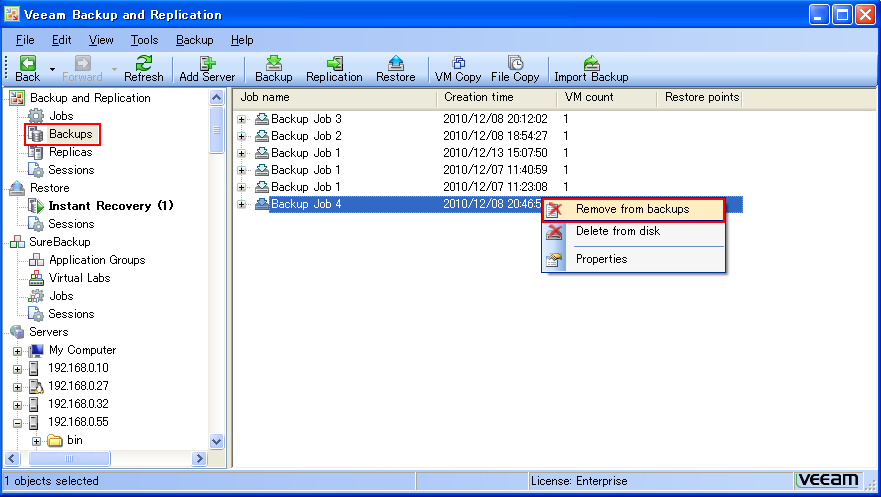
Task: Start a new Backup from the toolbar
Action: coord(274,69)
